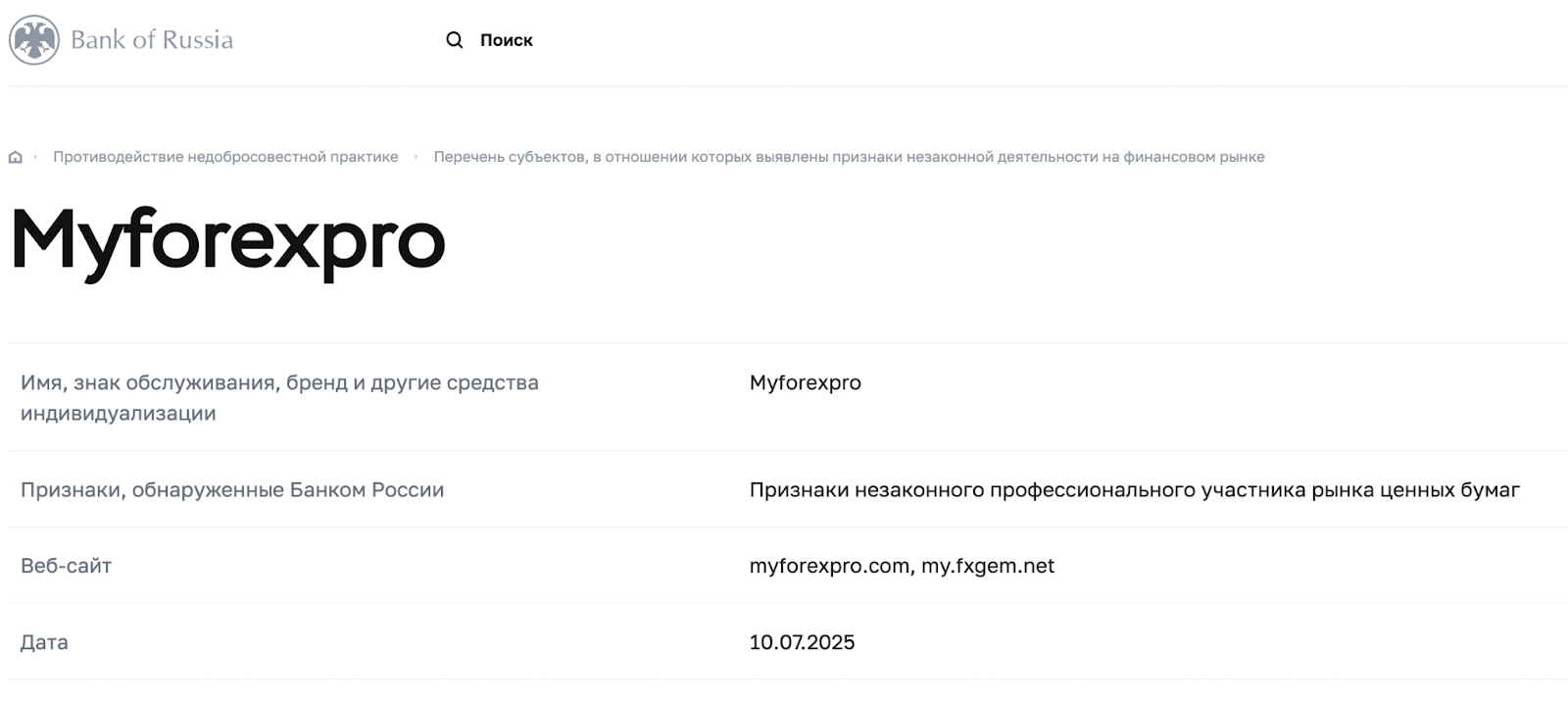This screenshot has height=706, width=1568.
Task: Click the 'Признаки, обнаруженные Банком России' label
Action: tap(232, 489)
